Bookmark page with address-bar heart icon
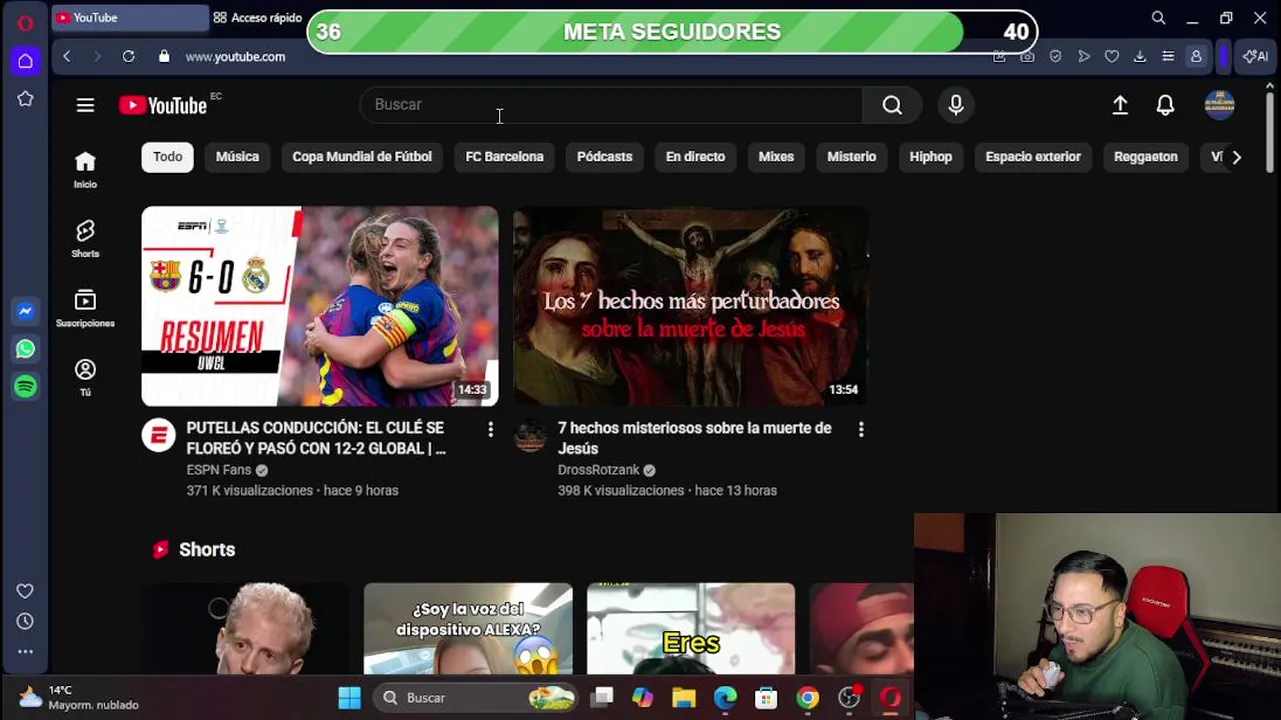The image size is (1281, 720). coord(1111,57)
